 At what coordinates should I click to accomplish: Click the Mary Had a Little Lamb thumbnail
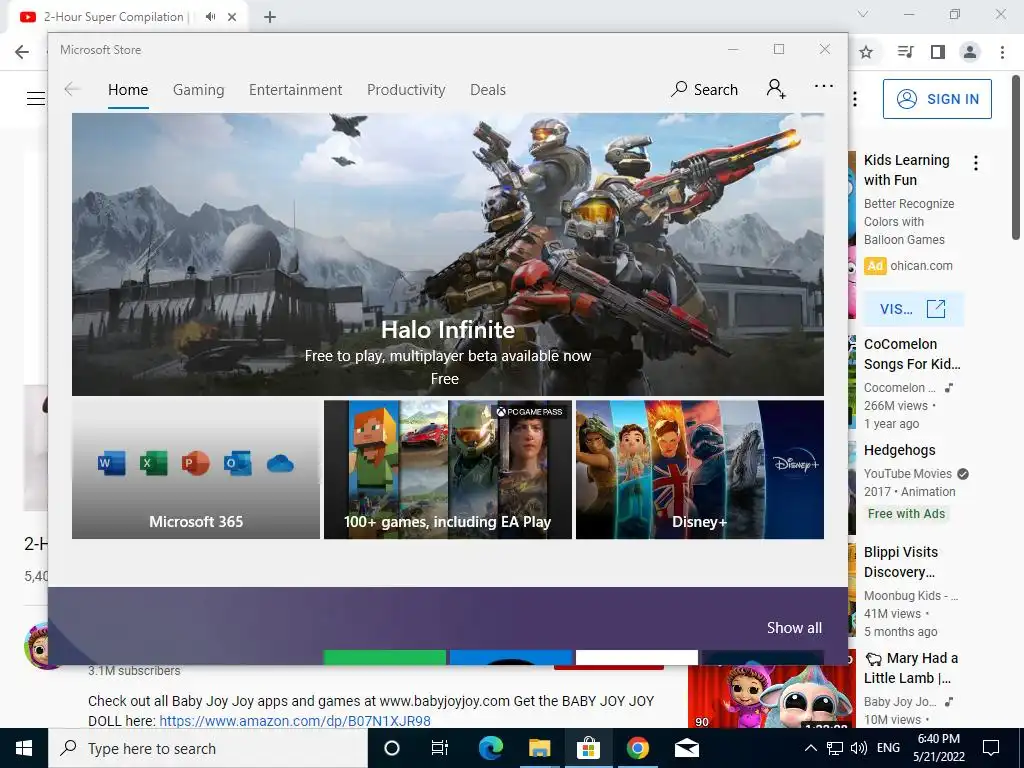(771, 696)
